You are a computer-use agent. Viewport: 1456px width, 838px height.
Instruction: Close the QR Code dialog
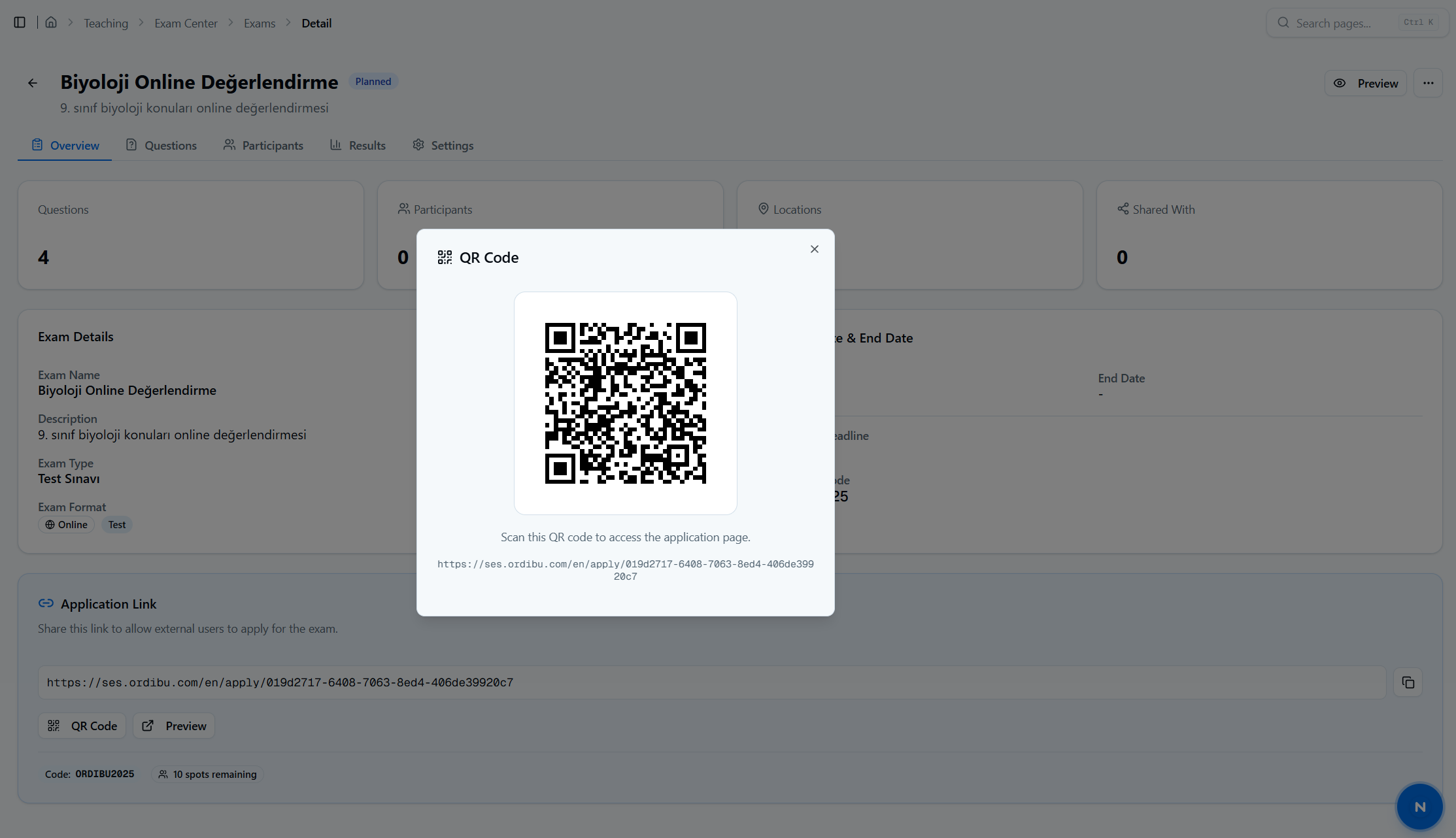(814, 249)
